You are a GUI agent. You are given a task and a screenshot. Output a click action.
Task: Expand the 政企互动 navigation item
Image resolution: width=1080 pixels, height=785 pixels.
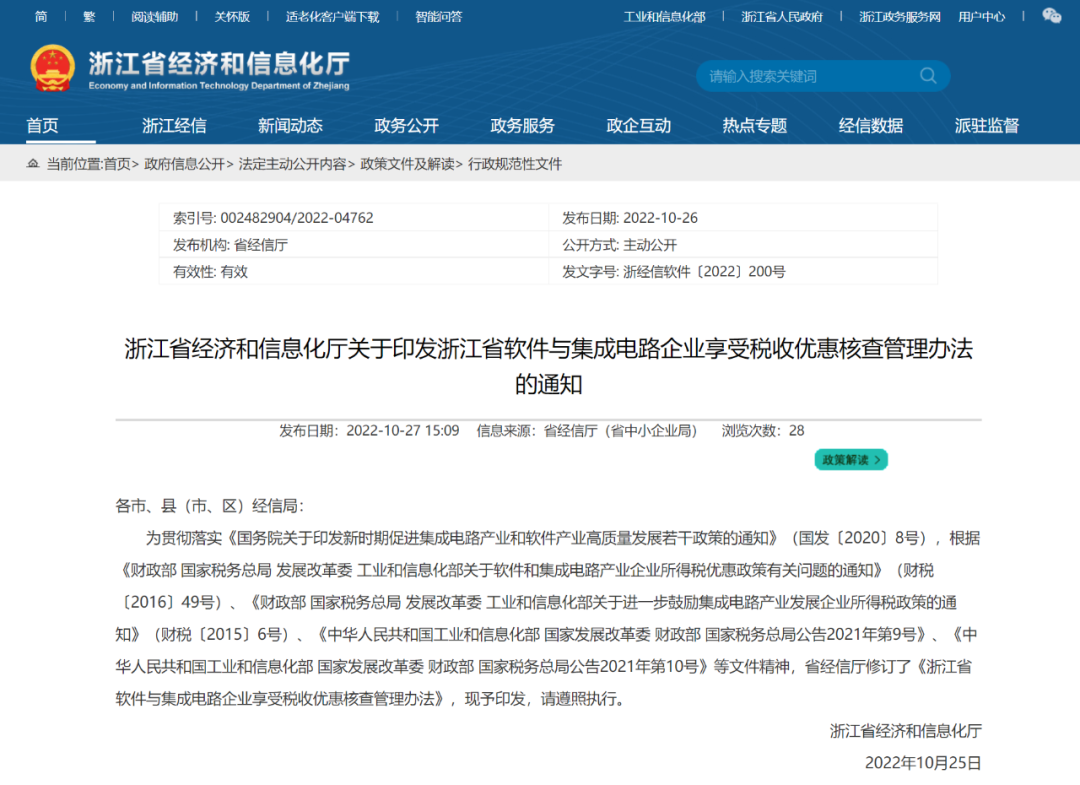[637, 125]
